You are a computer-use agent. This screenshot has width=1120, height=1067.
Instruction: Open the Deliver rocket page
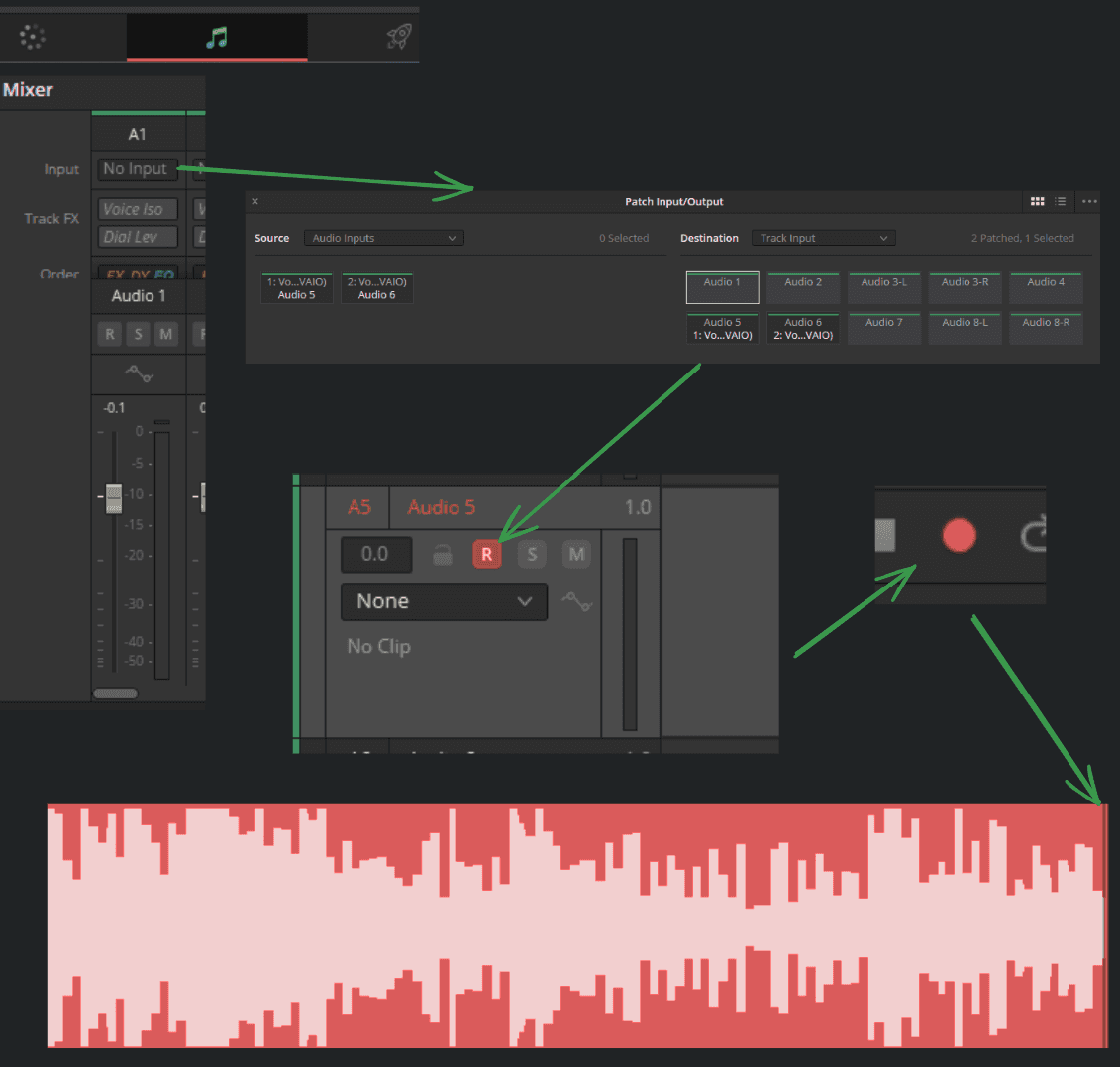click(x=399, y=36)
